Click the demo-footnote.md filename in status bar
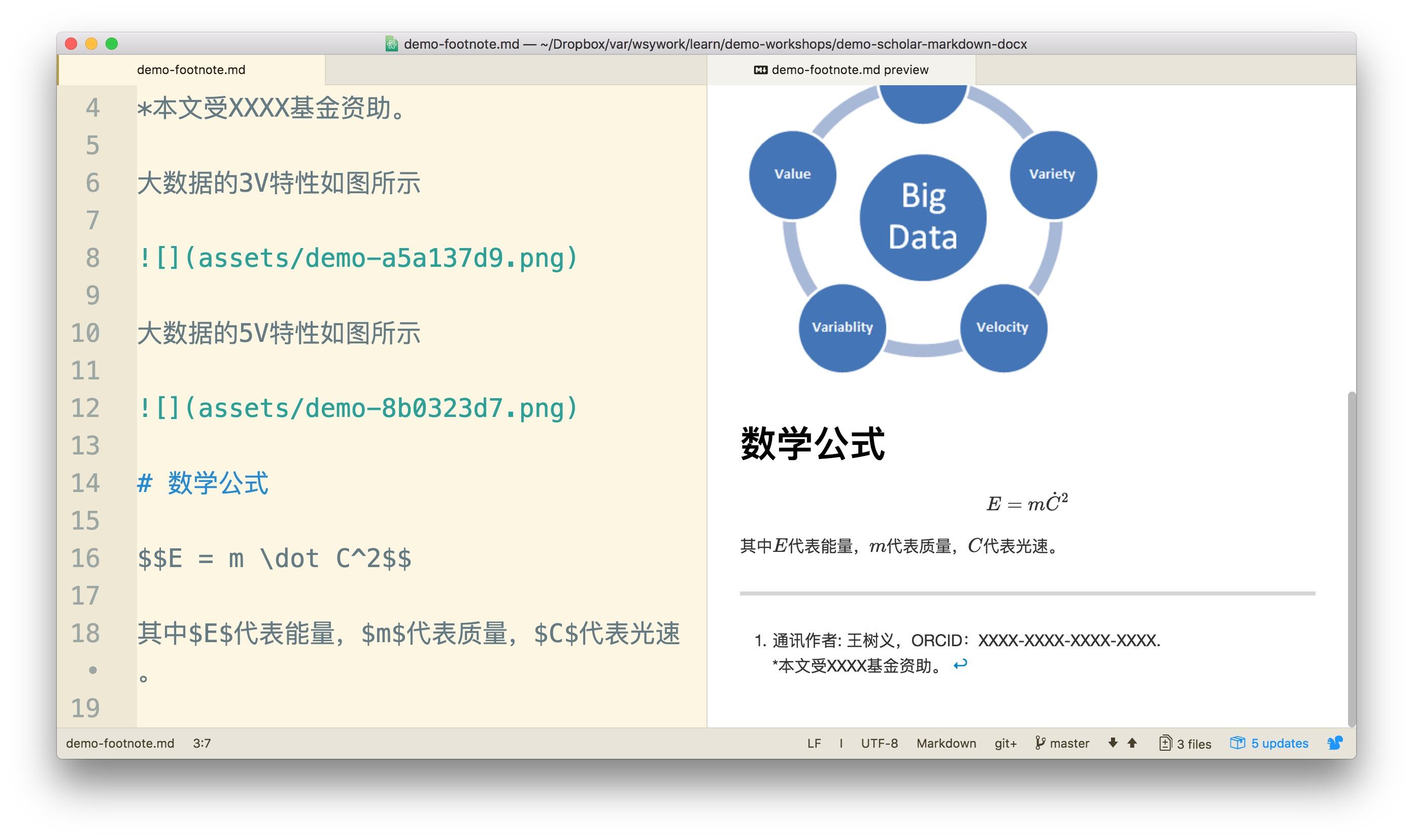1413x840 pixels. [120, 743]
